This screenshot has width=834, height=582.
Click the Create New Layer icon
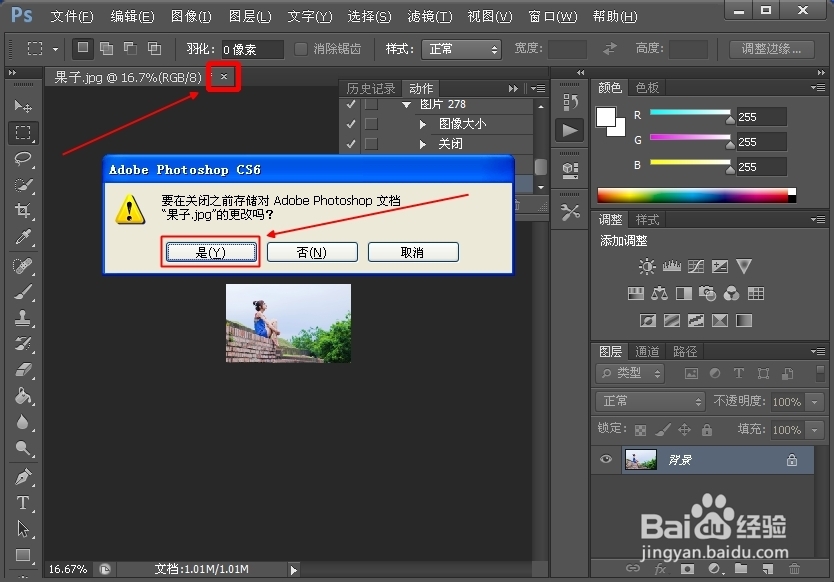(x=768, y=569)
